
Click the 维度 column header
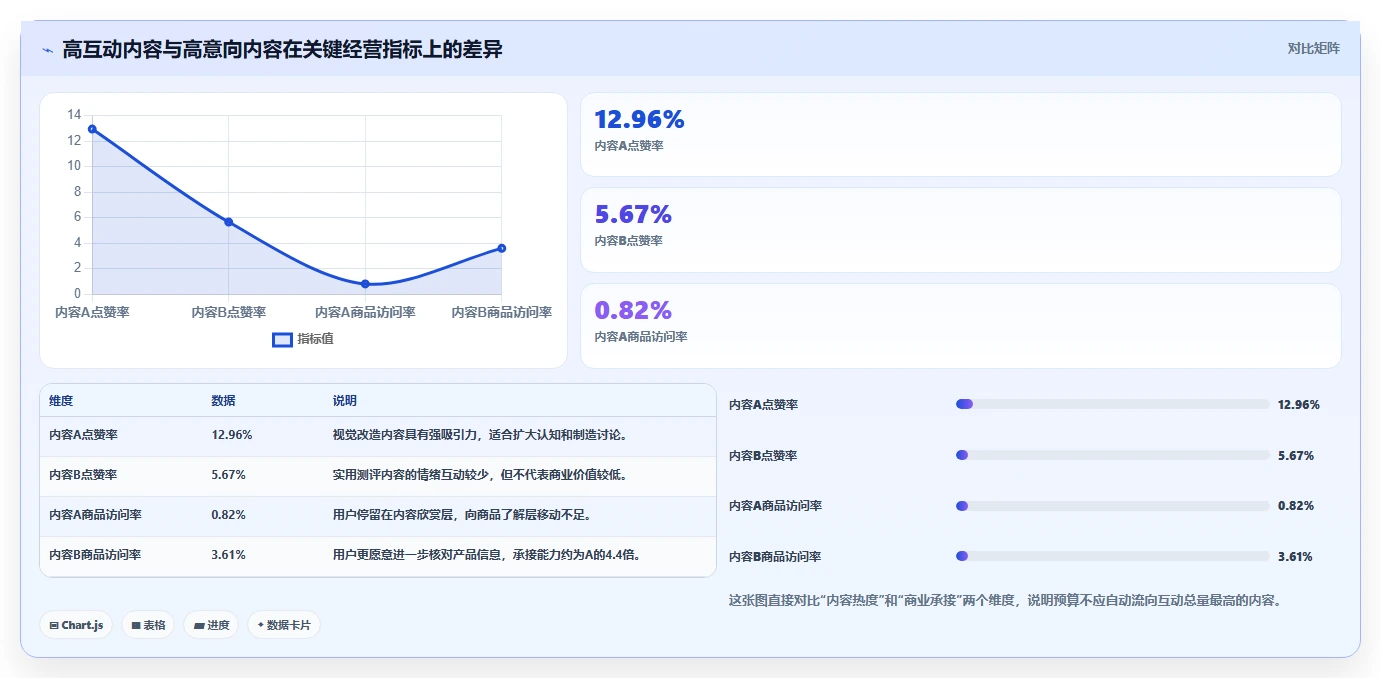click(61, 400)
